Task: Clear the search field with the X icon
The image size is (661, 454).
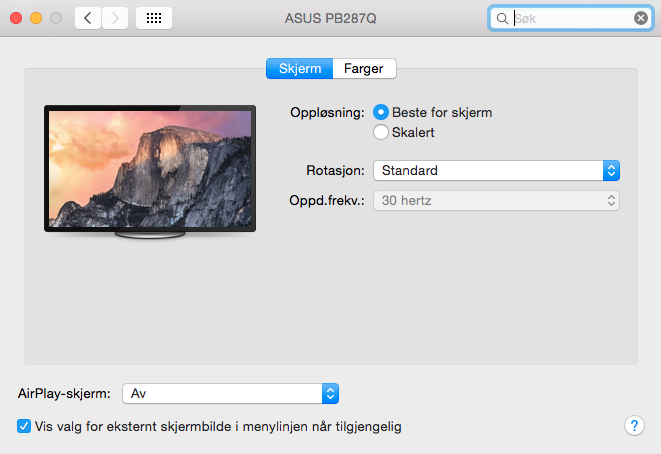Action: coord(641,18)
